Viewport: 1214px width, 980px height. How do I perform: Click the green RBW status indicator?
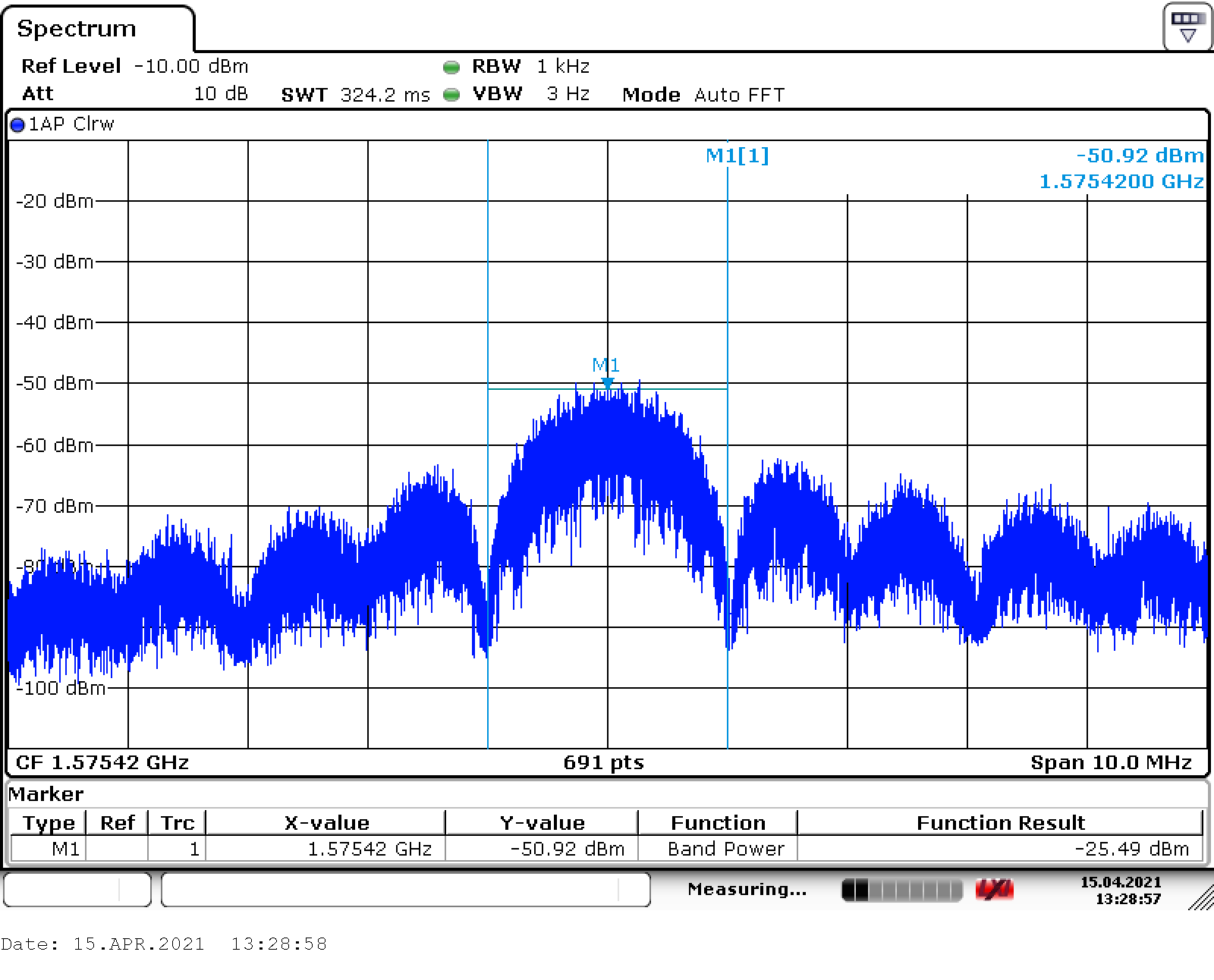coord(451,68)
